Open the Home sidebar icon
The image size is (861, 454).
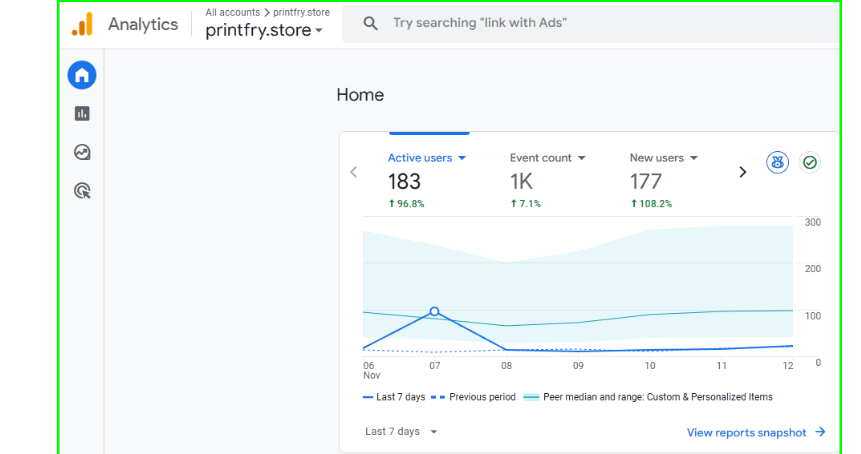pos(82,75)
